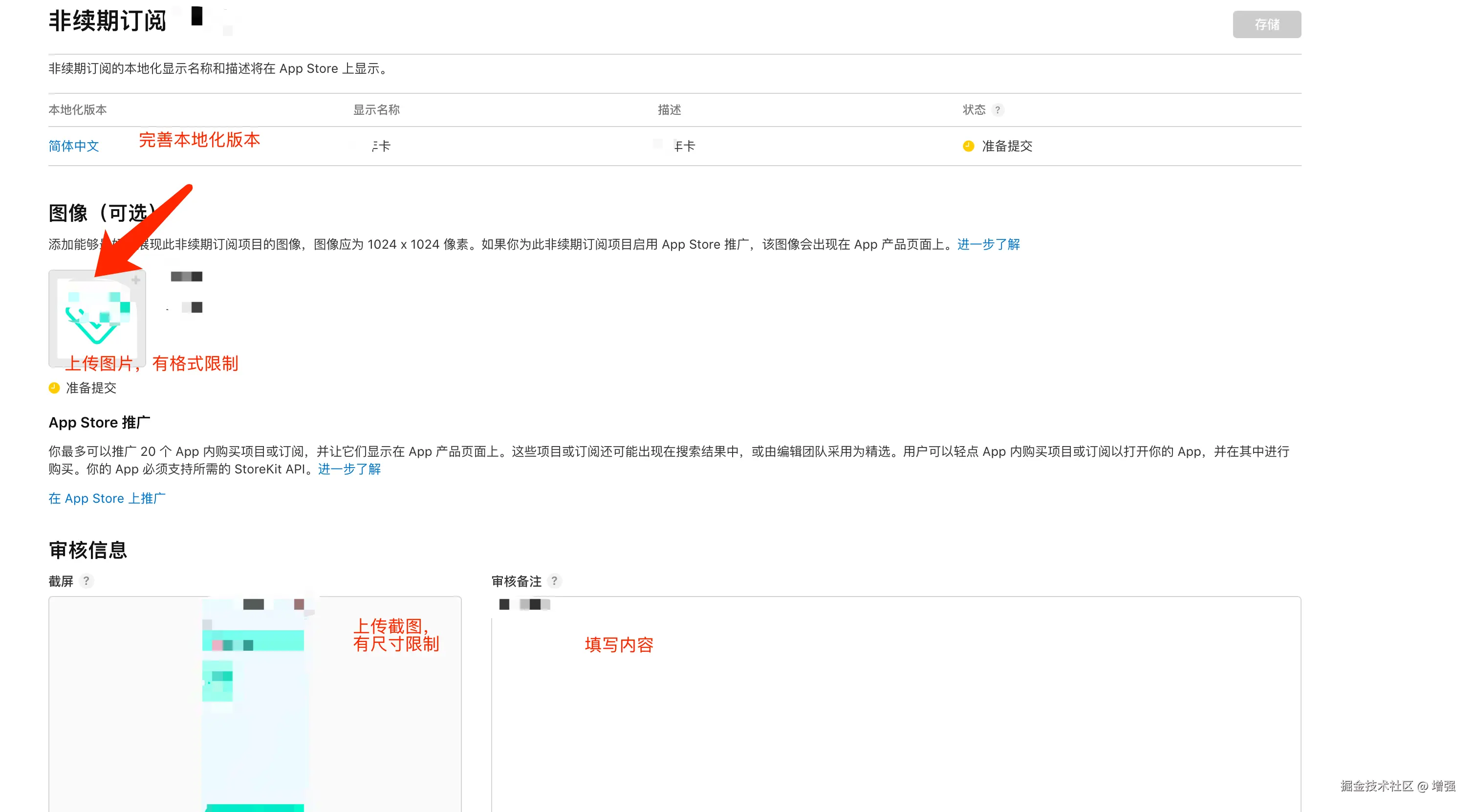Image resolution: width=1475 pixels, height=812 pixels.
Task: Click the 准备提交 status in localization row
Action: (1007, 147)
